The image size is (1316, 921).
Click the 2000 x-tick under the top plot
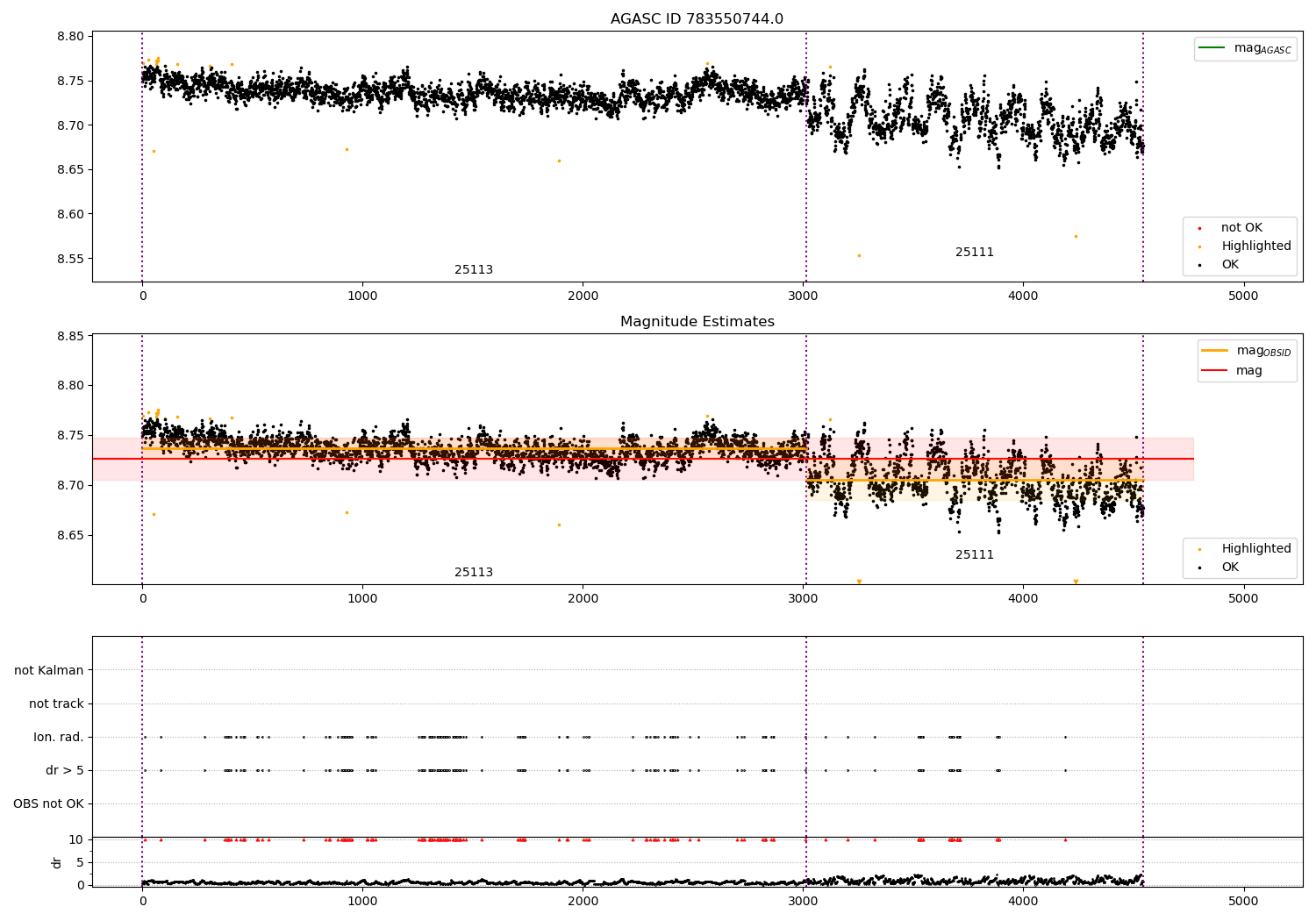[583, 296]
